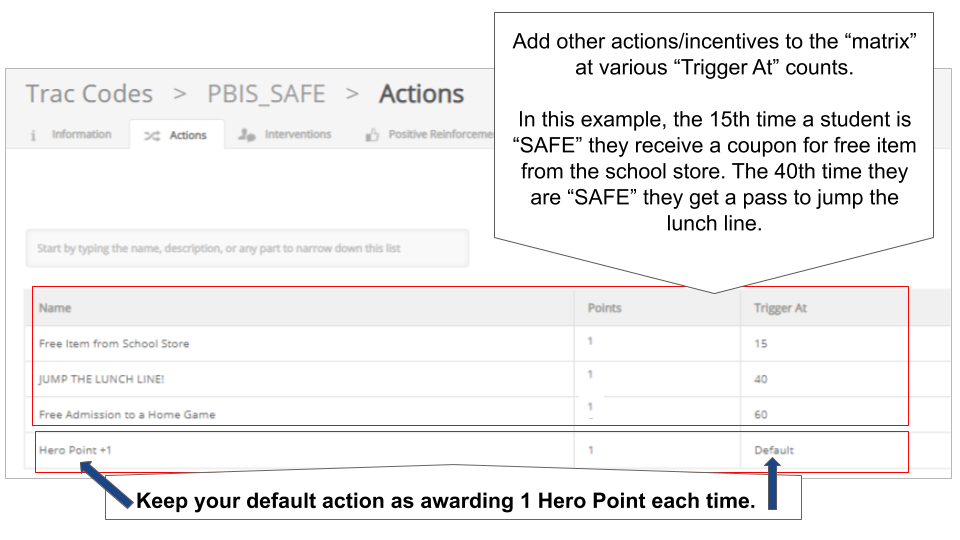
Task: Click the Default trigger value for Hero Point
Action: tap(774, 450)
